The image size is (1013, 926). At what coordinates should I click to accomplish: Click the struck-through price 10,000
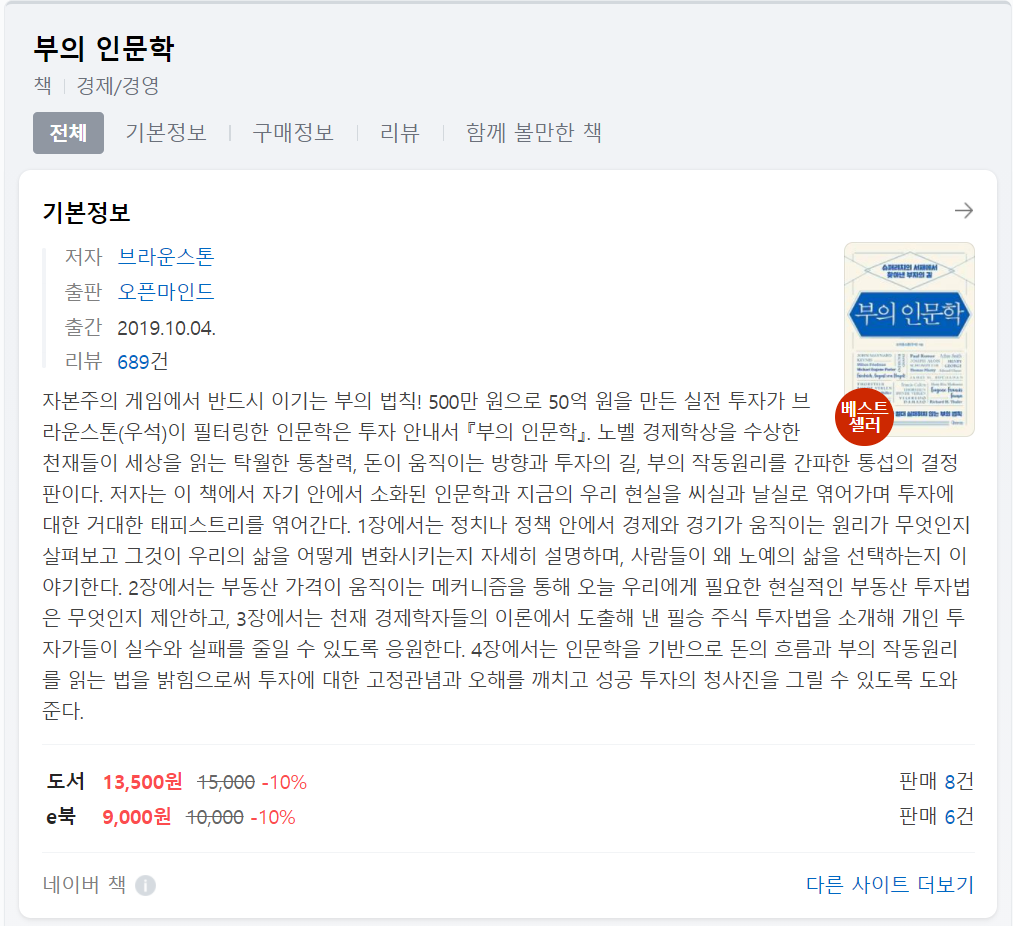tap(215, 817)
